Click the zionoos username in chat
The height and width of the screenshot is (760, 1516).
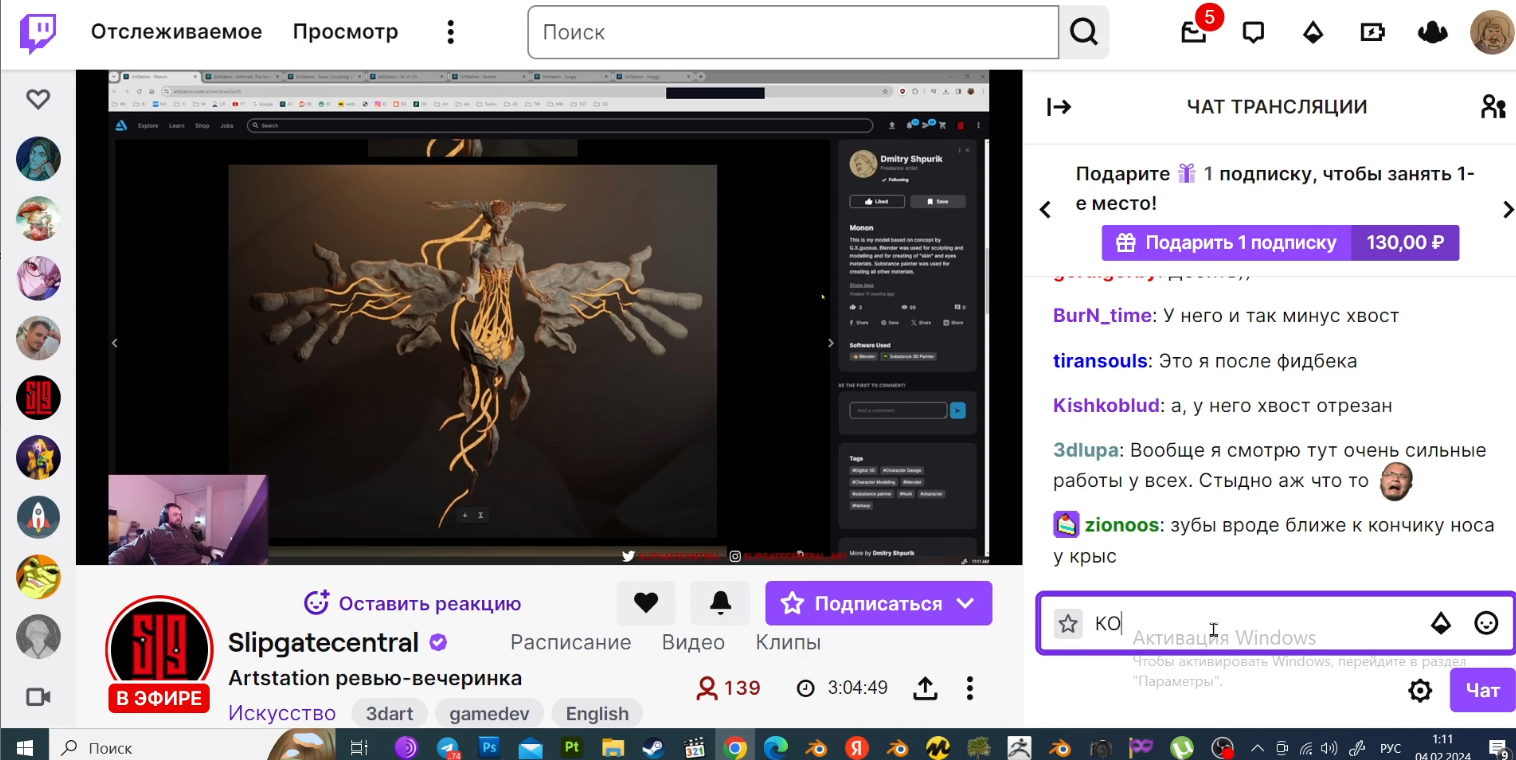(1121, 525)
